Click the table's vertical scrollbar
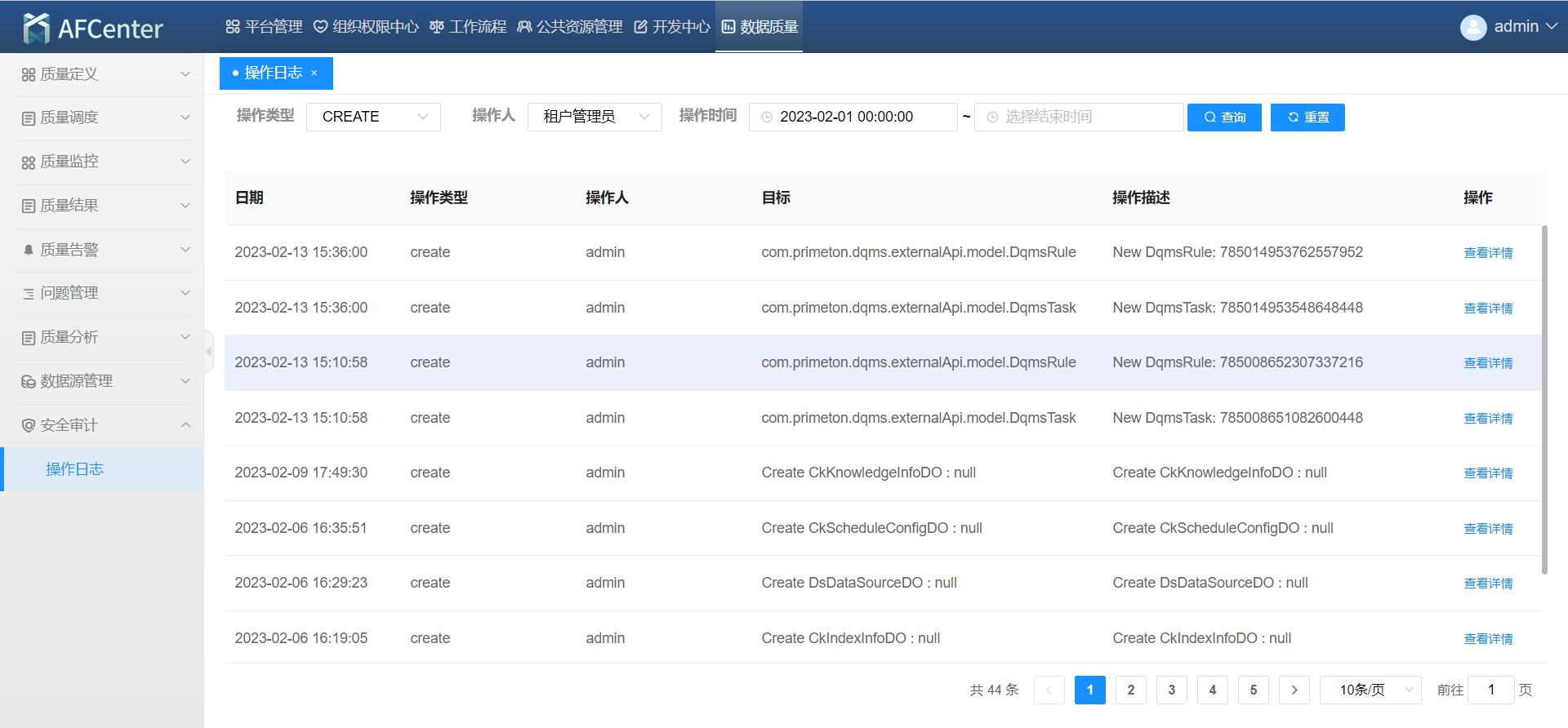This screenshot has width=1568, height=728. coord(1543,400)
